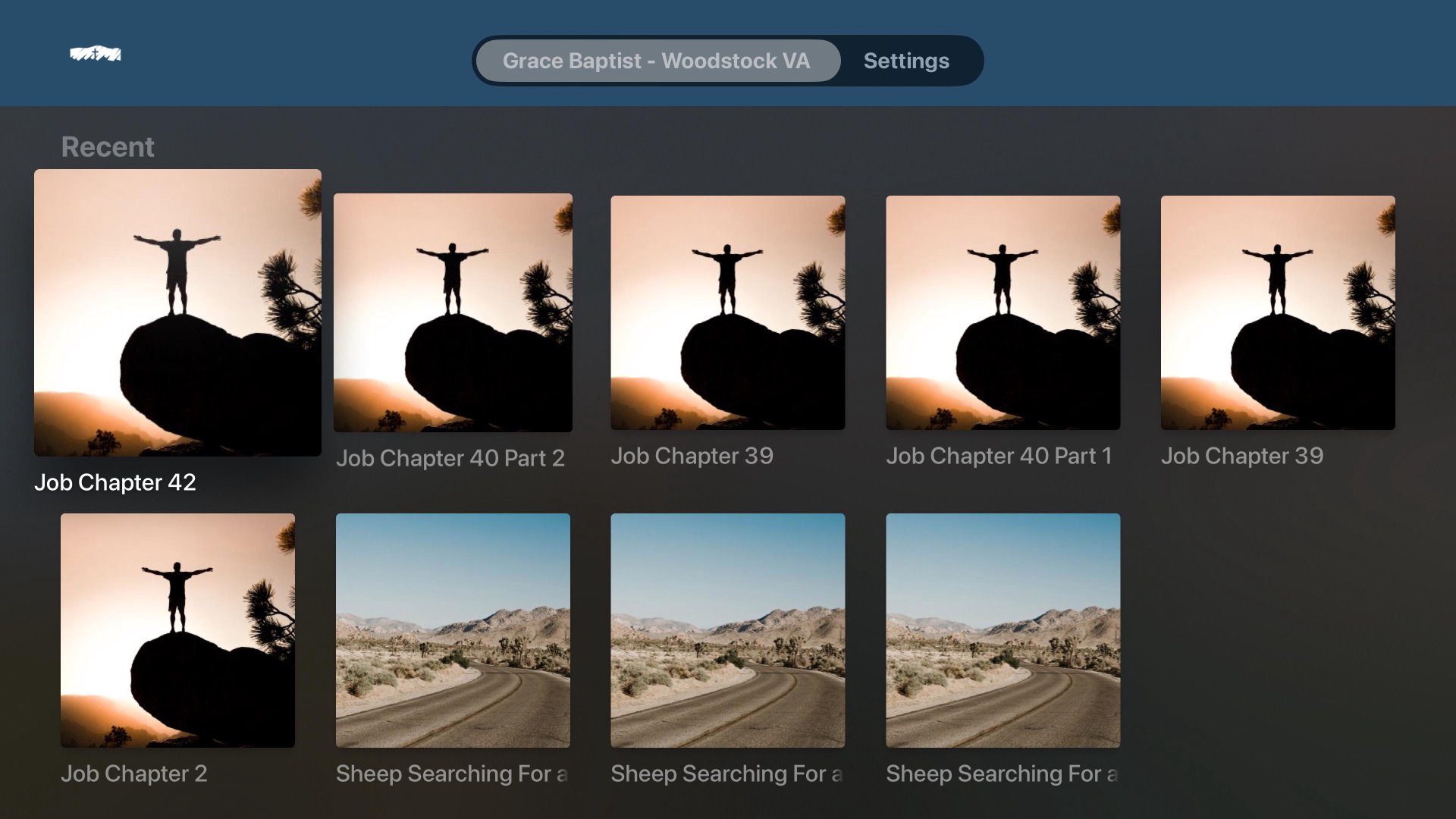This screenshot has height=819, width=1456.
Task: Open Job Chapter 39 thumbnail between the Chapter 40 parts
Action: click(x=727, y=312)
